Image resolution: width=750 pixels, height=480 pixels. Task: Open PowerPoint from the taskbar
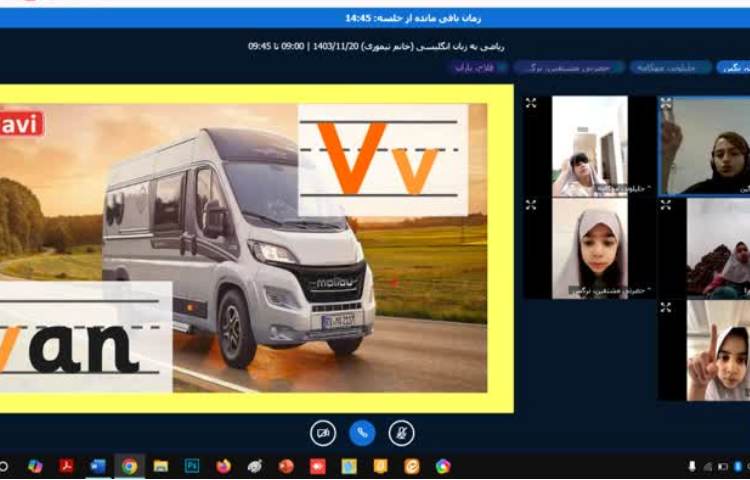click(286, 466)
